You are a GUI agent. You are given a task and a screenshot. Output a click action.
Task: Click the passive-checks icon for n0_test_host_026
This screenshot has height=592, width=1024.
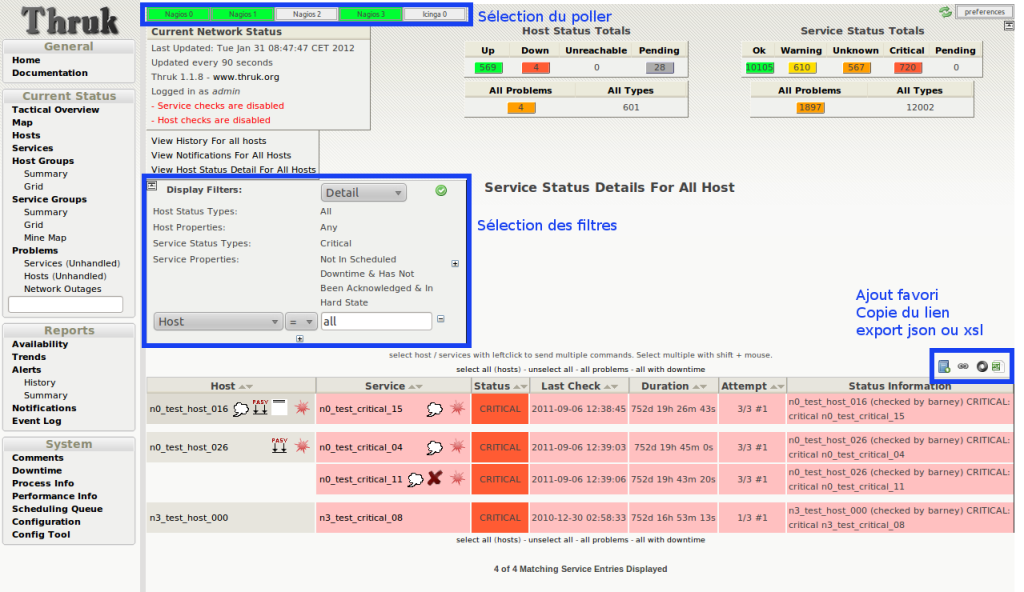(279, 447)
